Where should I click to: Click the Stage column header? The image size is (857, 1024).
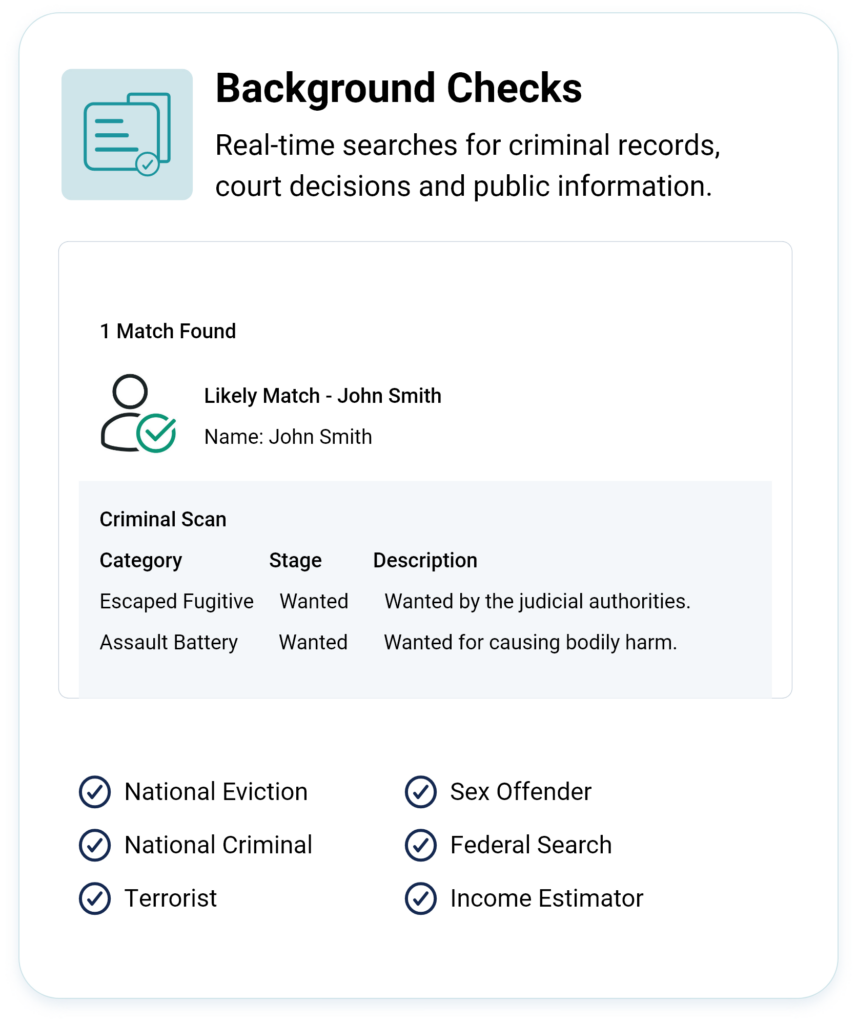pyautogui.click(x=295, y=560)
